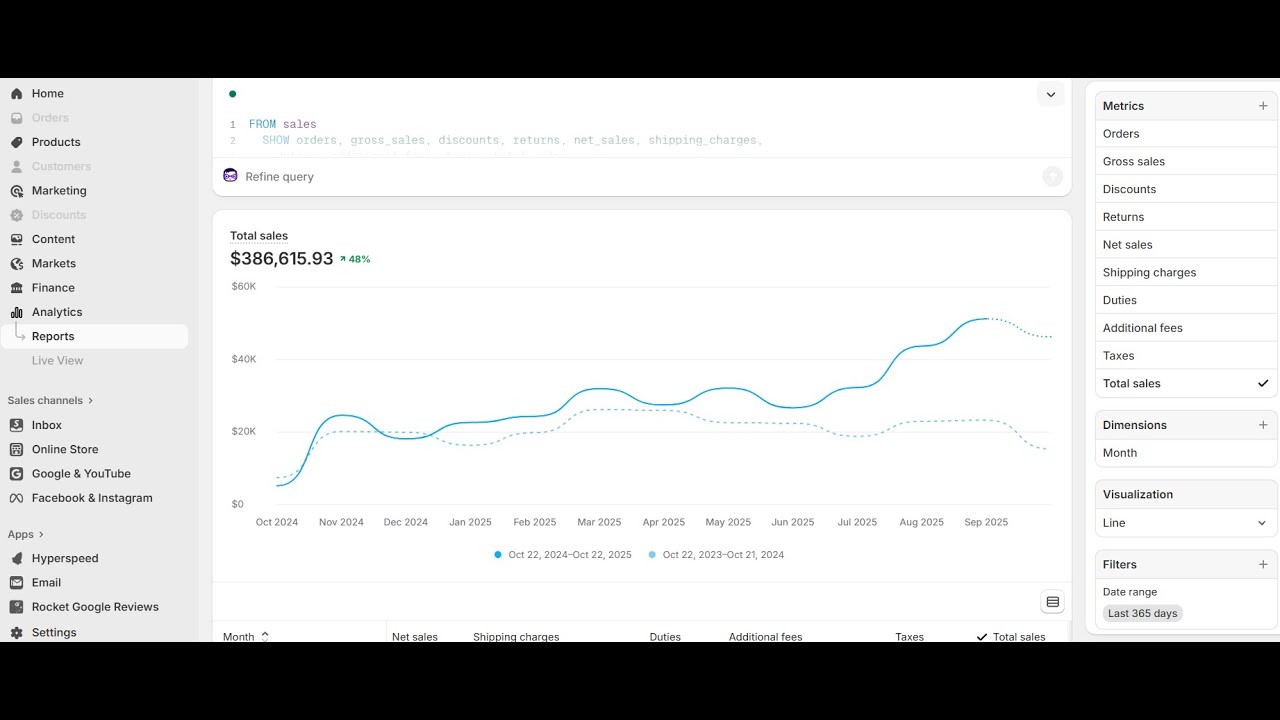Toggle the Gross sales metric
Image resolution: width=1280 pixels, height=720 pixels.
click(1186, 162)
